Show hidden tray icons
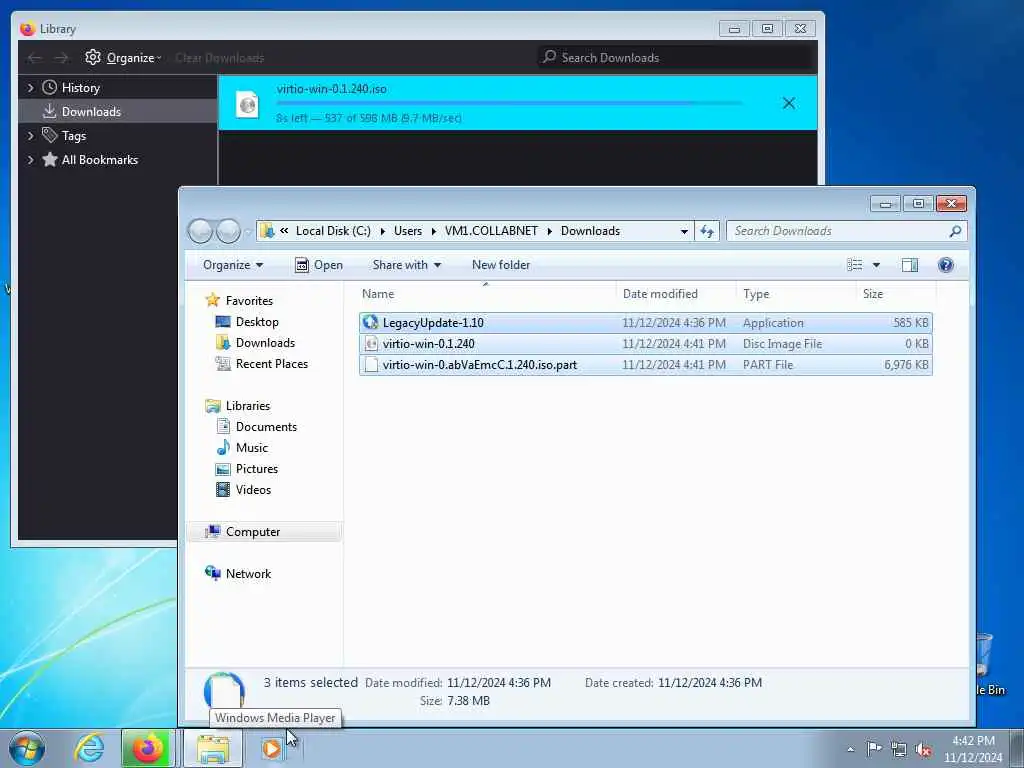 [850, 749]
